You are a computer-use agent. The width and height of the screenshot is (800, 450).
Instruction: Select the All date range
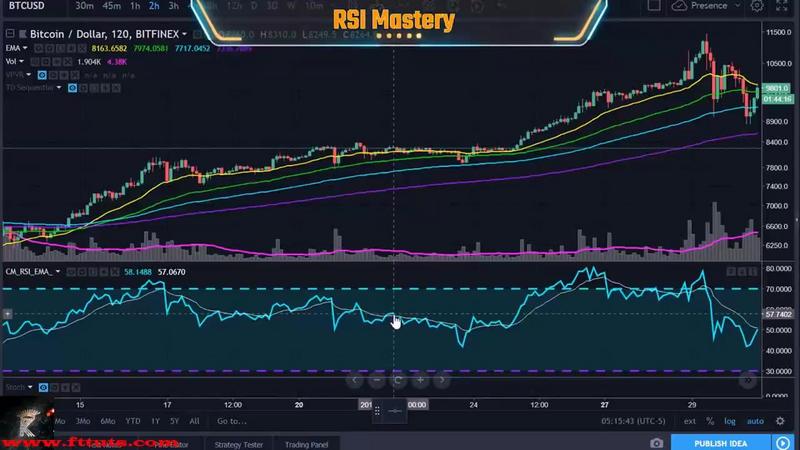click(x=194, y=421)
